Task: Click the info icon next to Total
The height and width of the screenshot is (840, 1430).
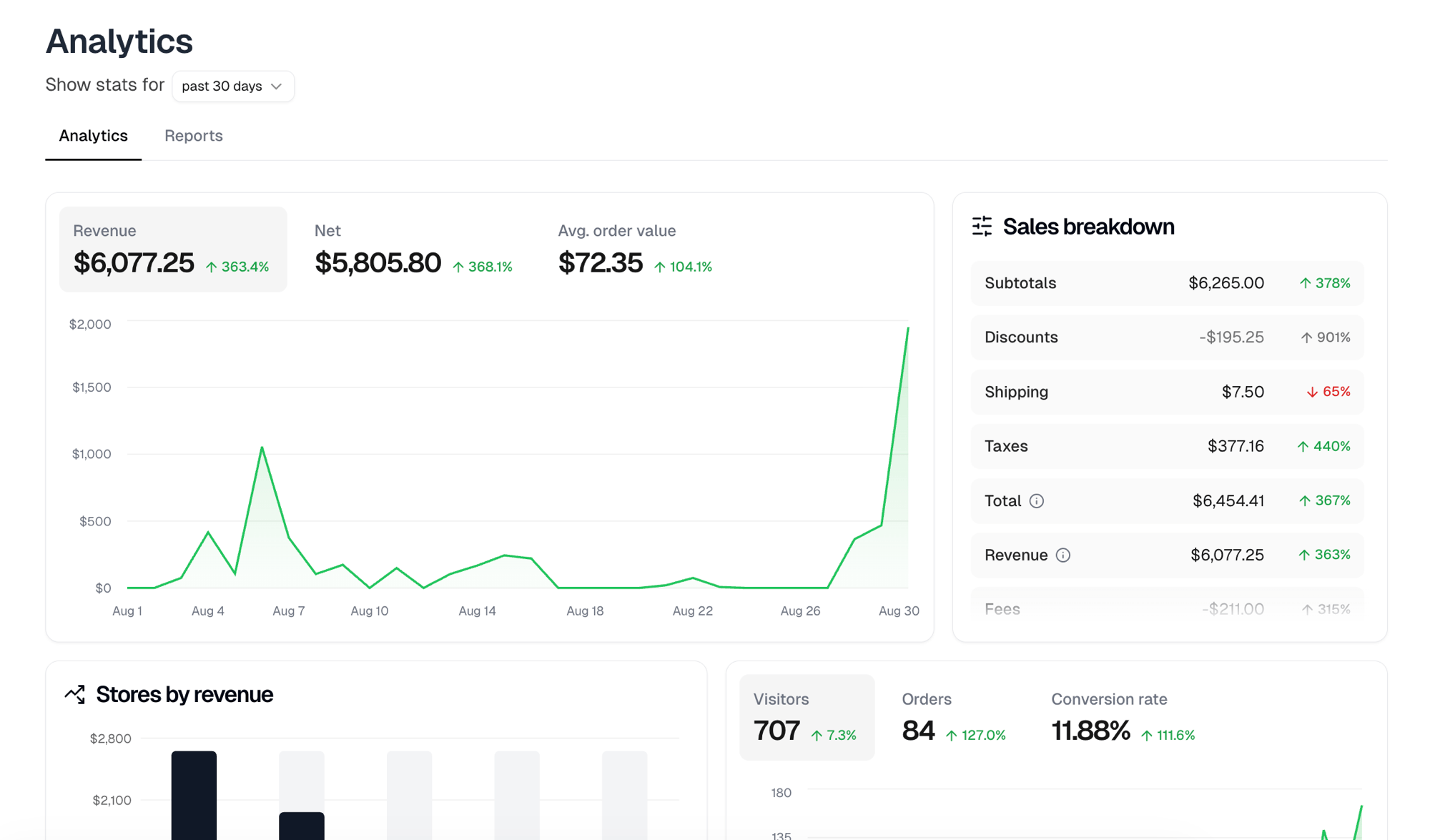Action: 1037,501
